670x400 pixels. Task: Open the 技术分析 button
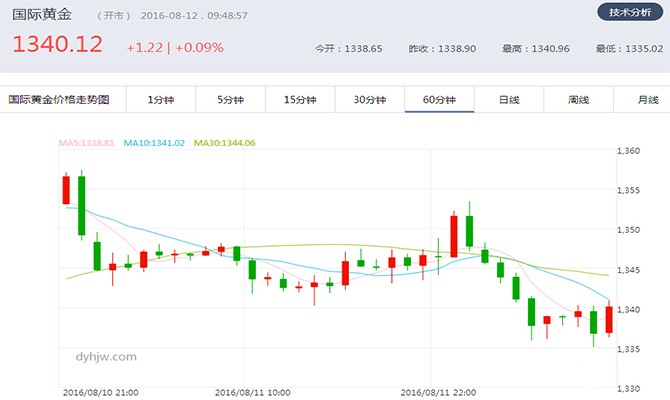(x=630, y=12)
